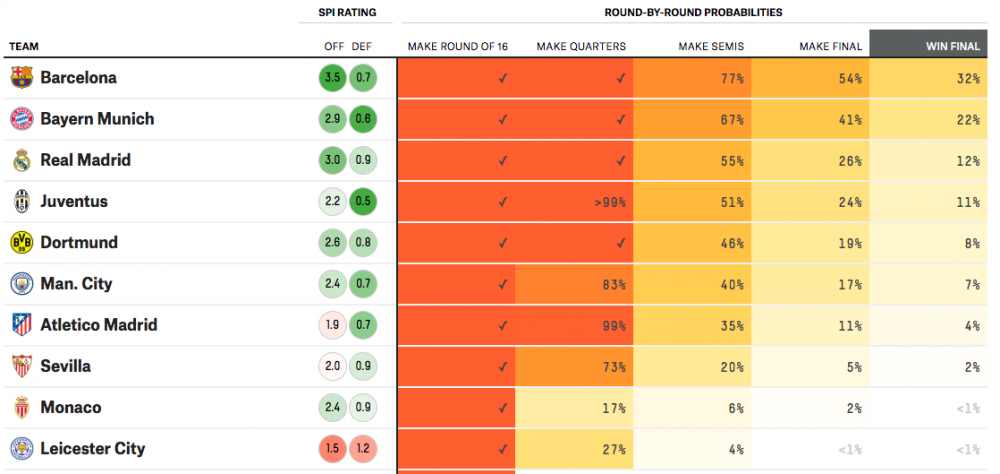1000x474 pixels.
Task: Click the Leicester City crest icon
Action: (x=22, y=448)
